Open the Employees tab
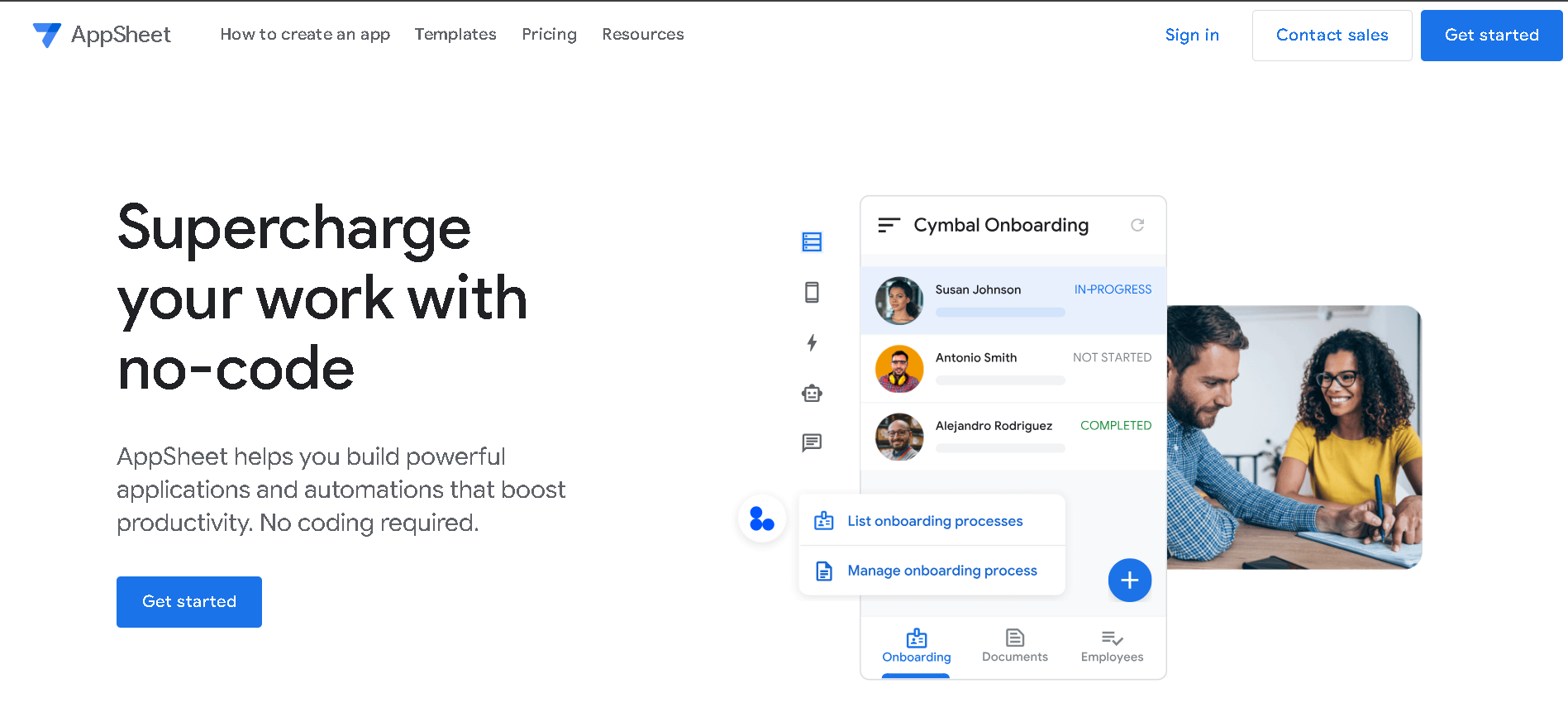 (1112, 647)
